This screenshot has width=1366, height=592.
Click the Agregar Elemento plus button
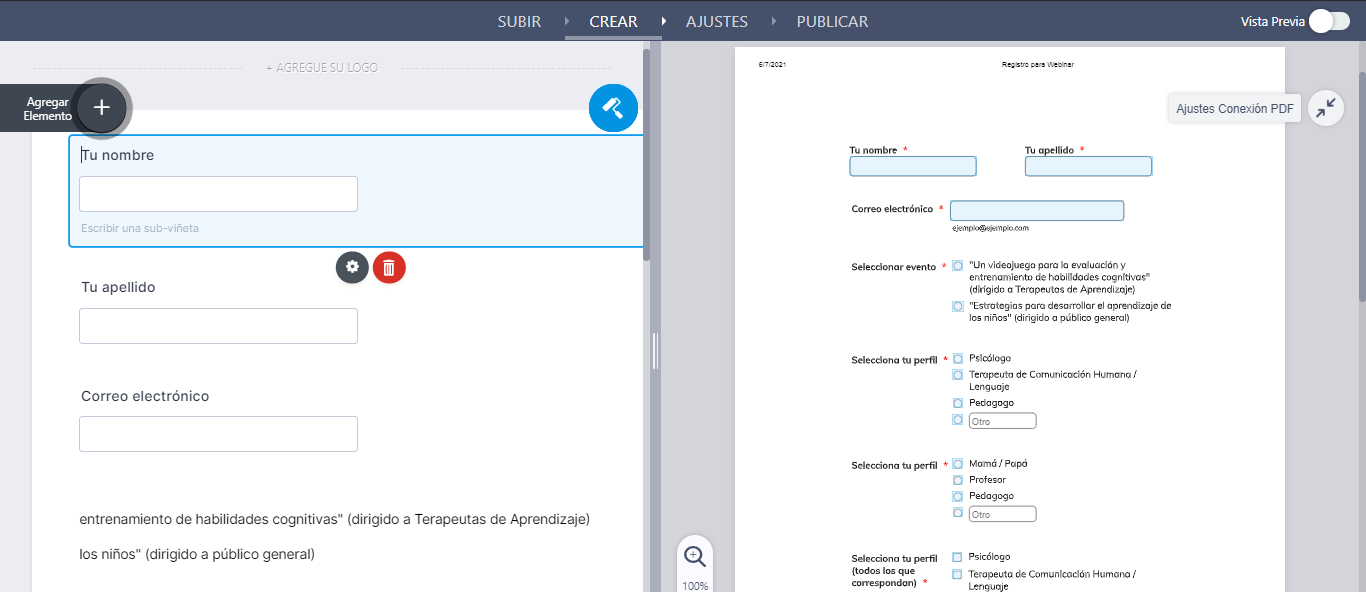pos(102,108)
